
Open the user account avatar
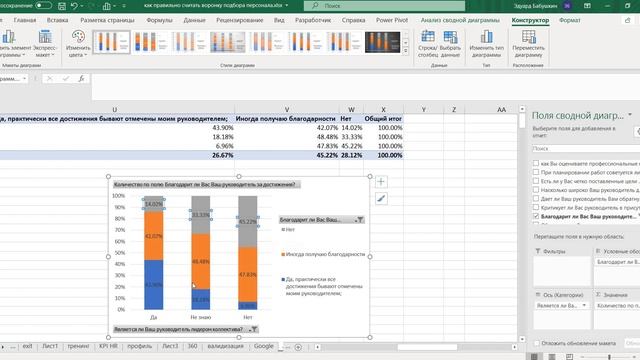(x=567, y=6)
